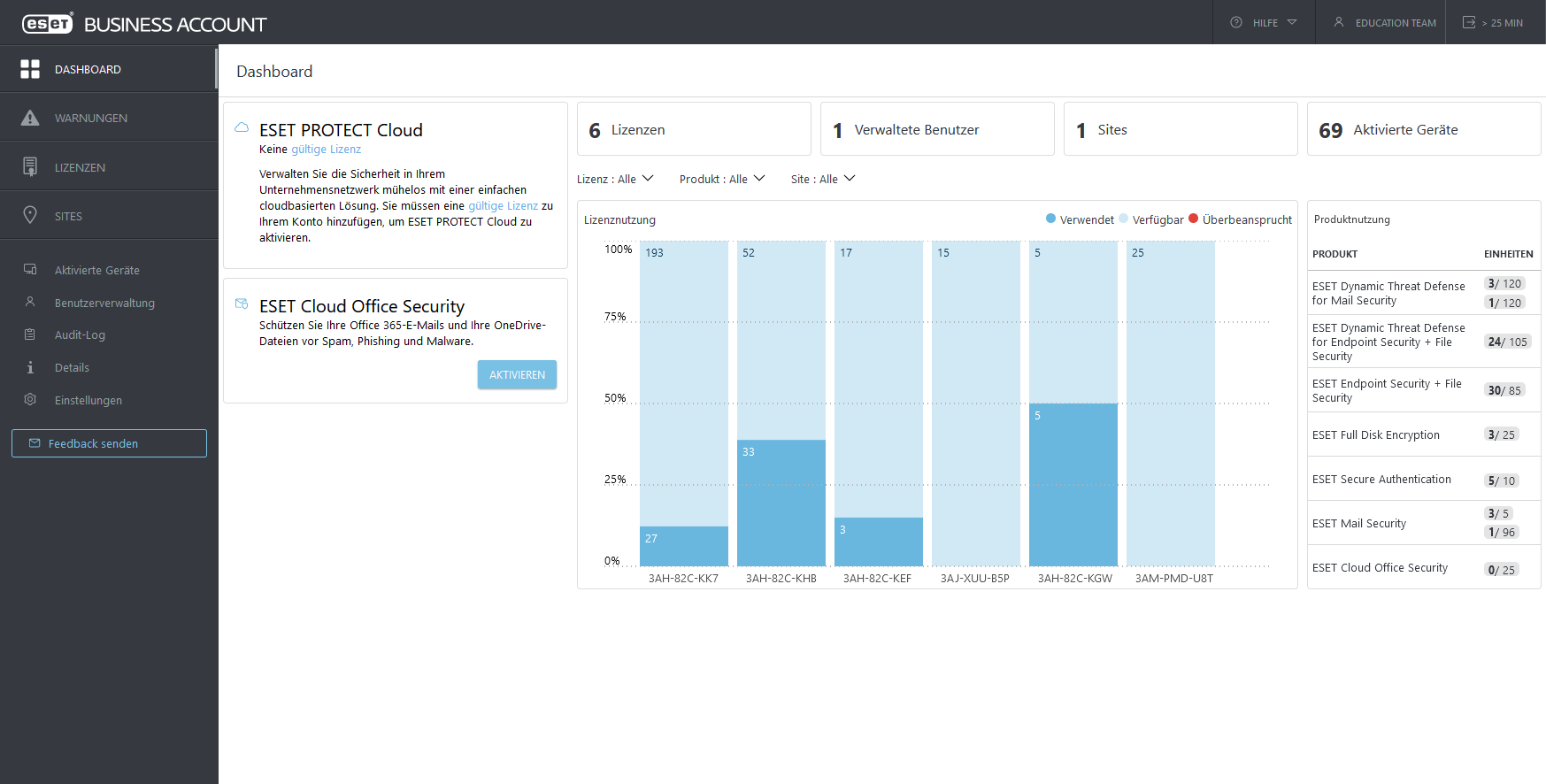This screenshot has height=784, width=1546.
Task: Open the 1 Sites summary tile
Action: tap(1181, 129)
